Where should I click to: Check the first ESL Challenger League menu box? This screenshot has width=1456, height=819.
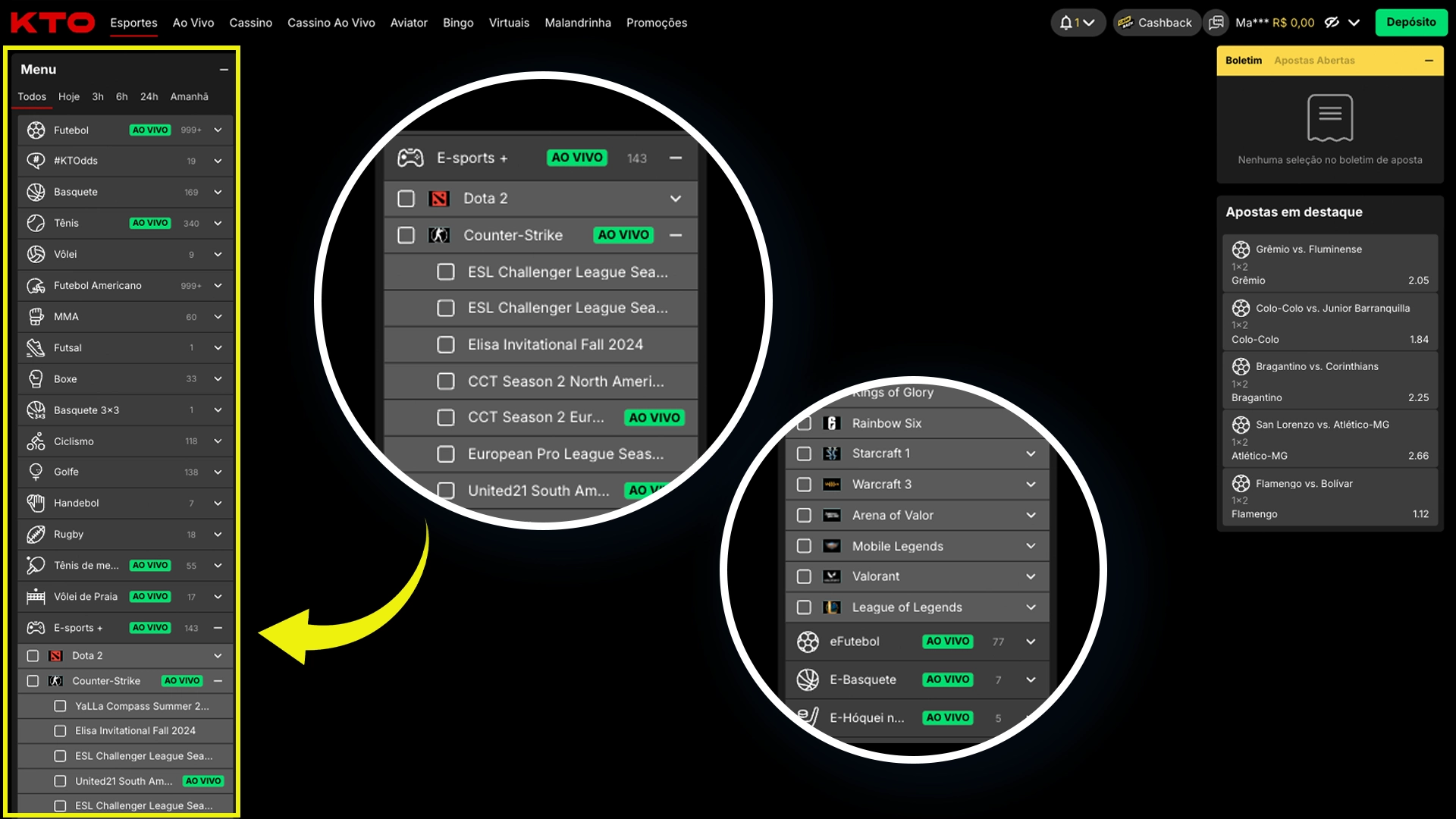pos(60,756)
